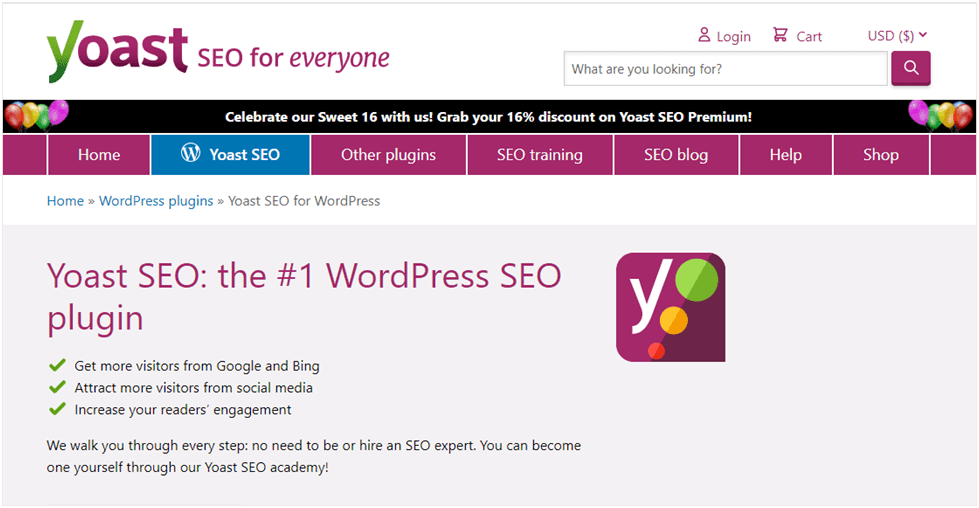Click the Yoast SEO plugin icon image
Image resolution: width=979 pixels, height=508 pixels.
[671, 307]
